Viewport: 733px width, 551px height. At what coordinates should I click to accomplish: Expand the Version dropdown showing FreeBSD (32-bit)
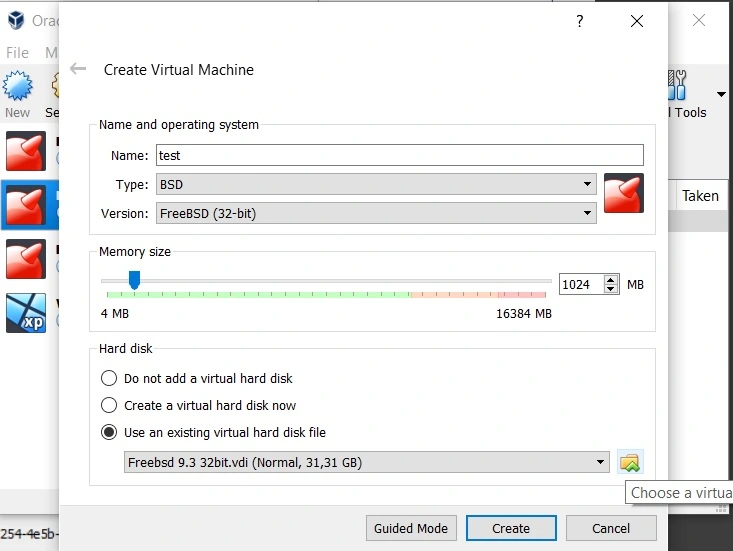(x=375, y=213)
